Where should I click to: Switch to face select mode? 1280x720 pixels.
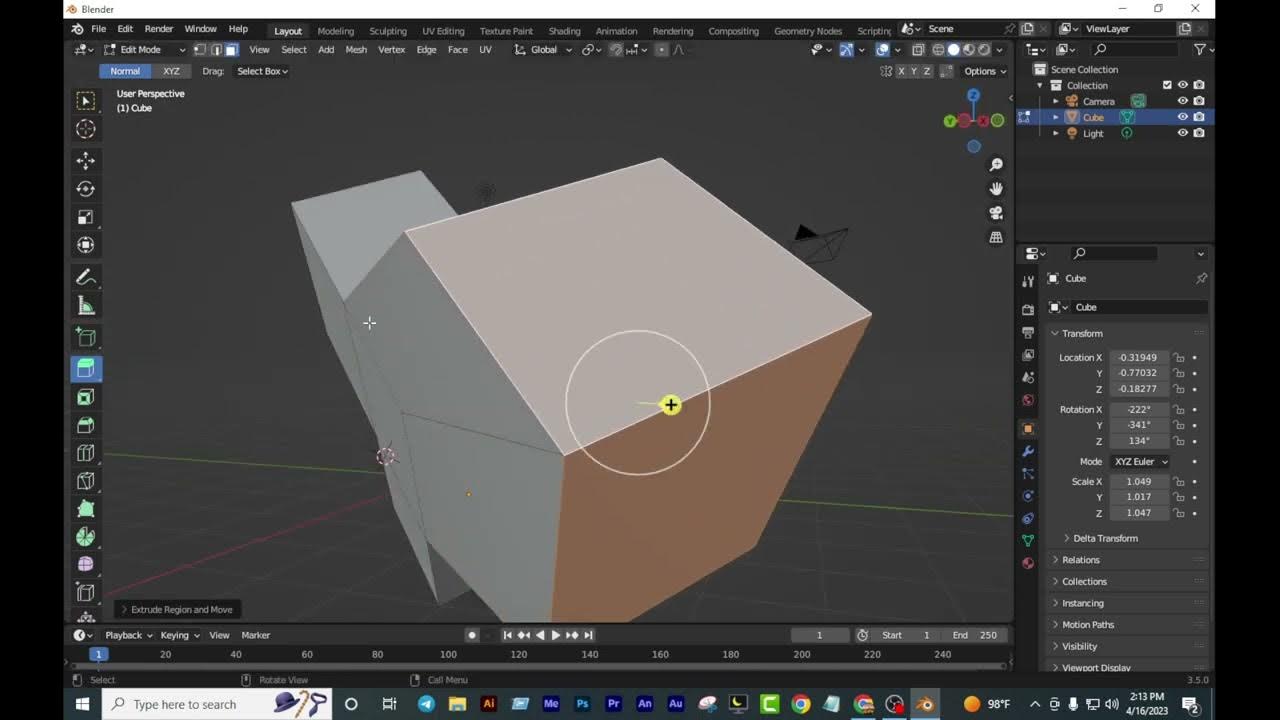click(231, 49)
